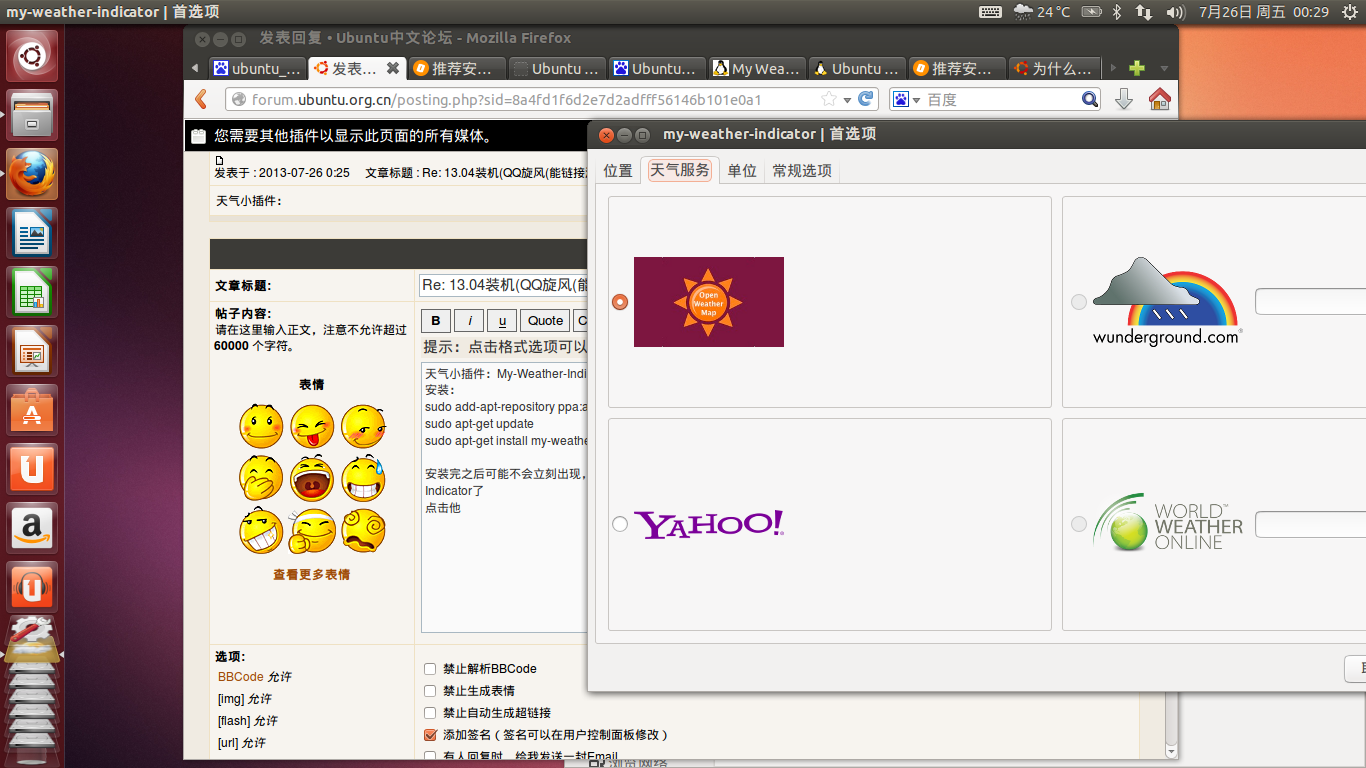Start search with Baidu magnifier icon
The width and height of the screenshot is (1366, 768).
(x=1090, y=99)
